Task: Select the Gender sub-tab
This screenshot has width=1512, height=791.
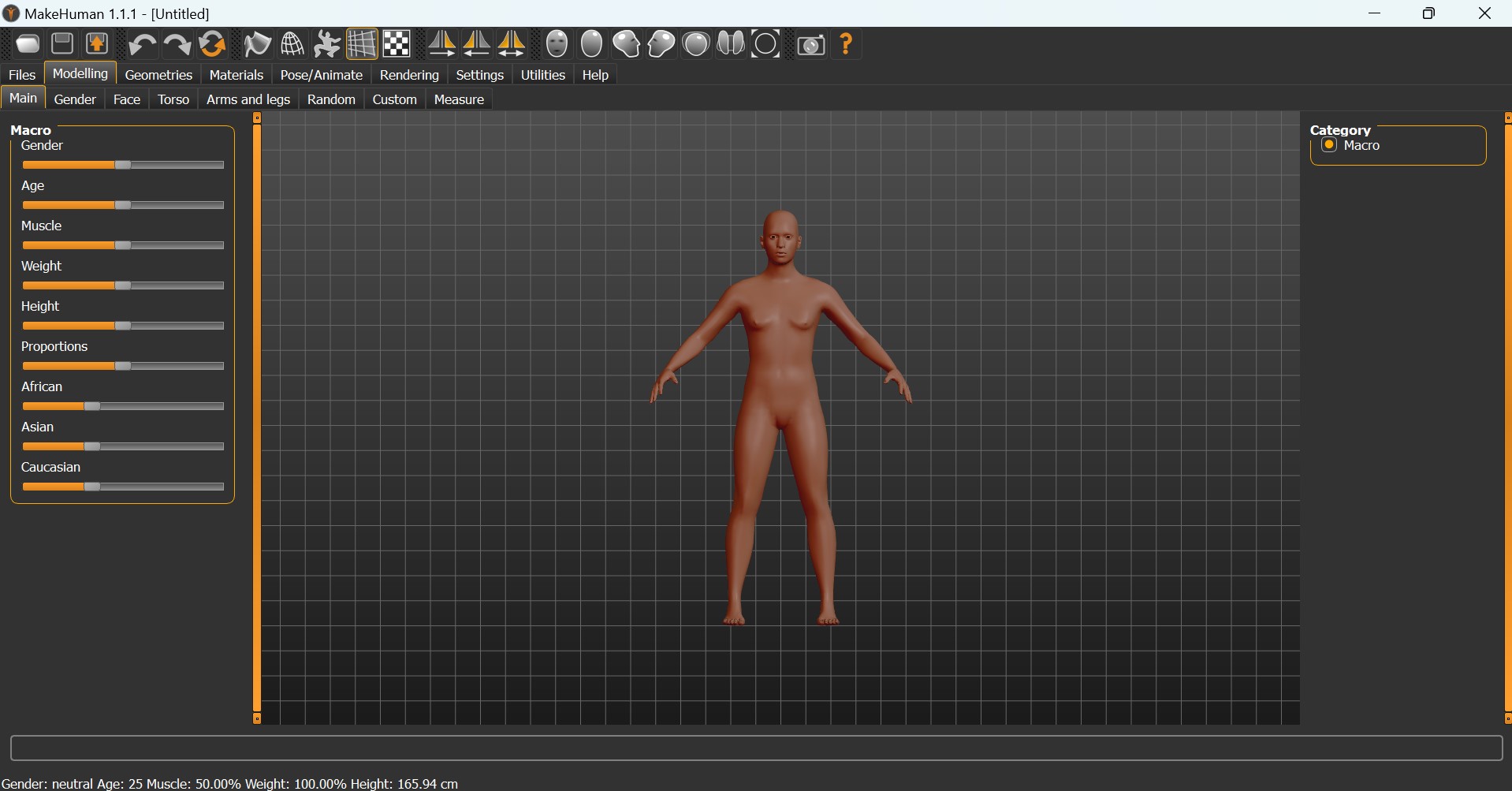Action: [x=75, y=99]
